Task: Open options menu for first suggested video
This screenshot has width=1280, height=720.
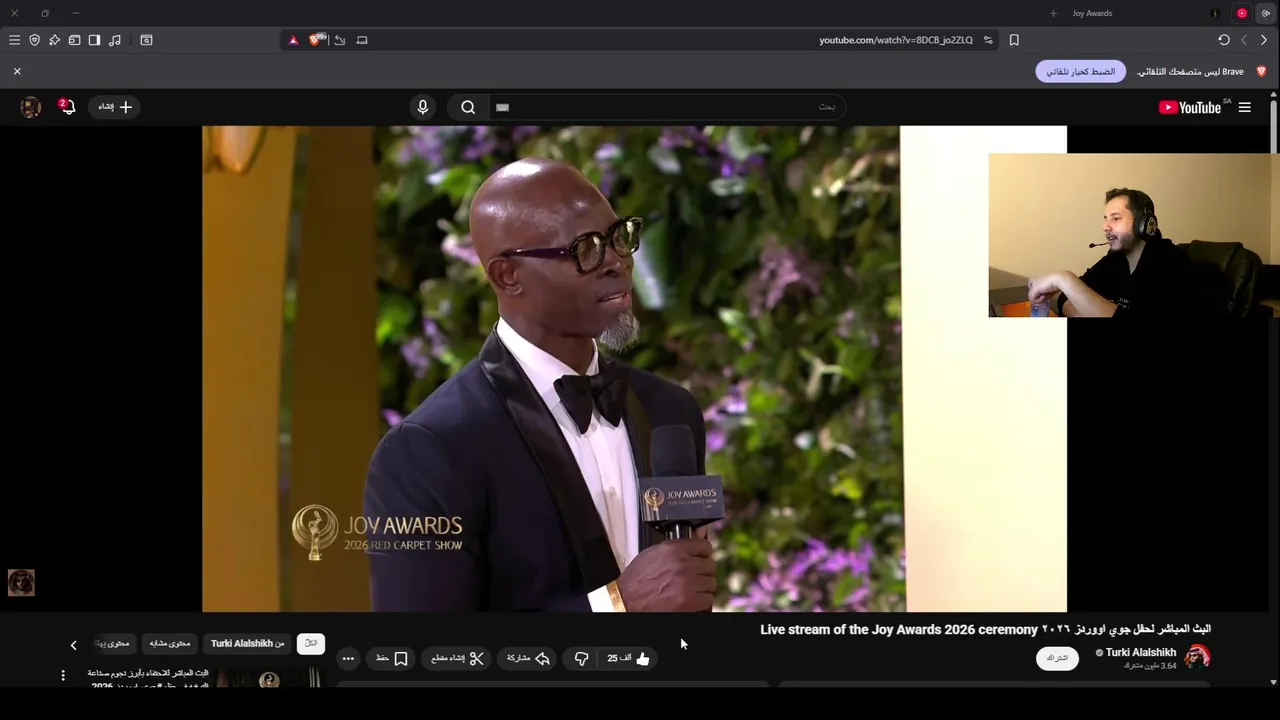Action: [63, 676]
